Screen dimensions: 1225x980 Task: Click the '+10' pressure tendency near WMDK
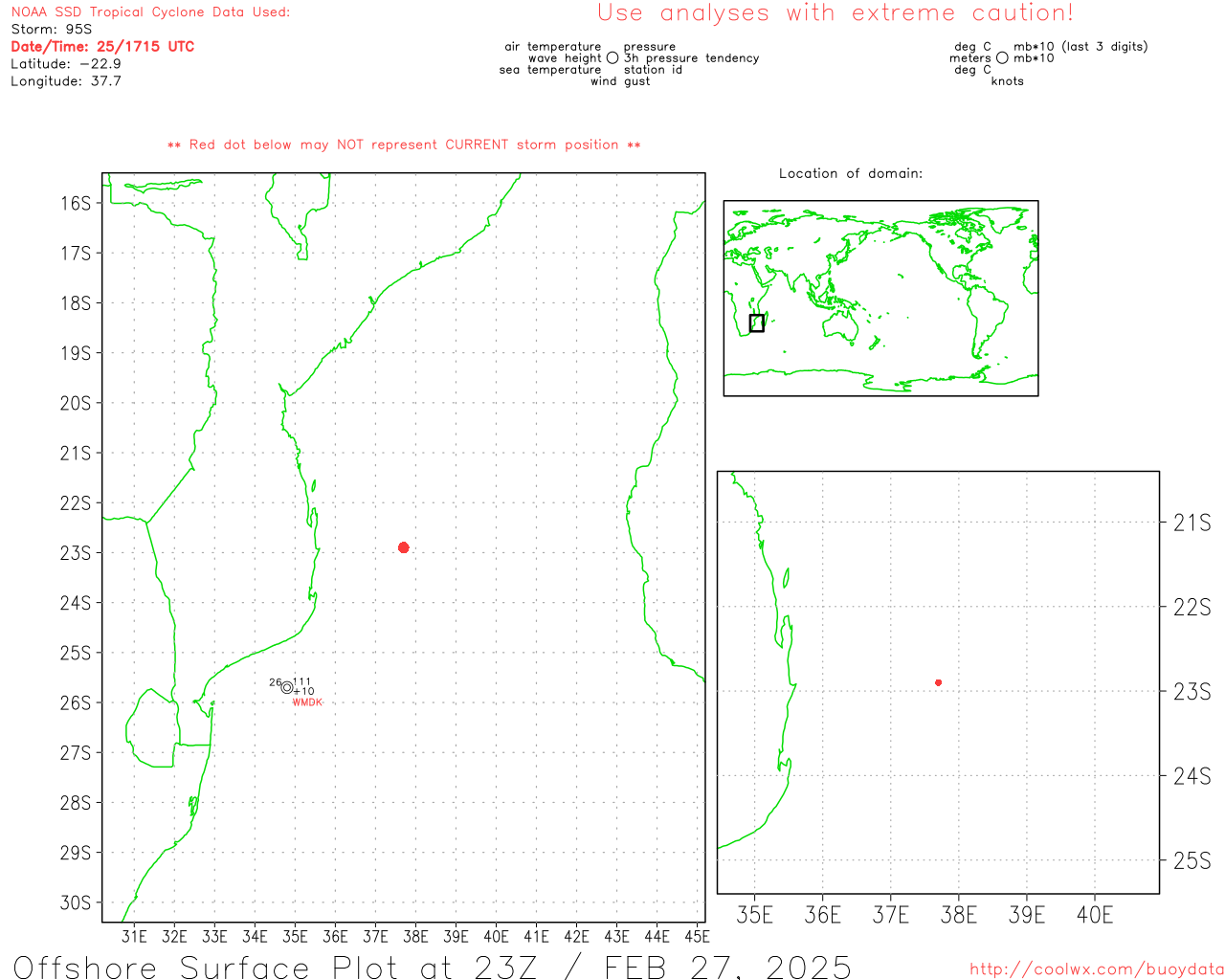coord(303,691)
